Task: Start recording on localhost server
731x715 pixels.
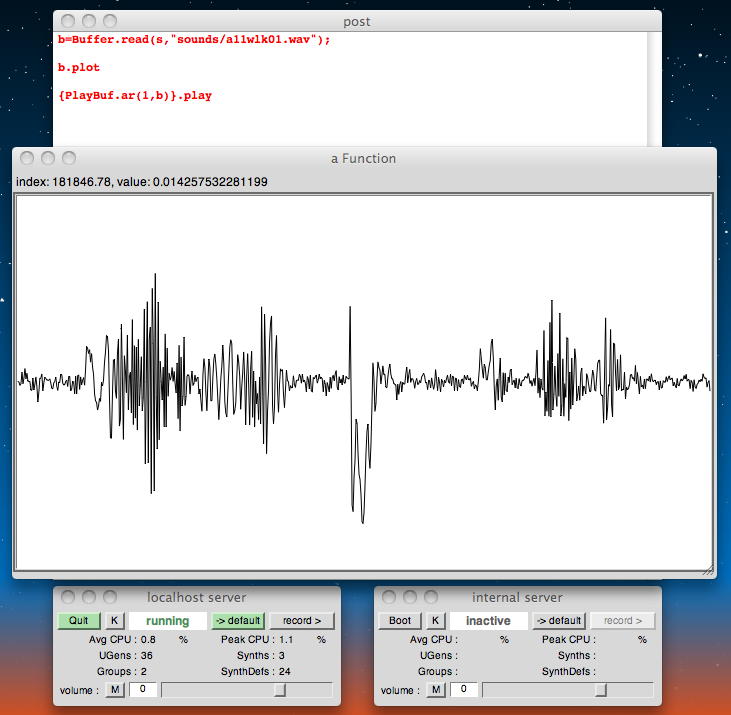Action: coord(302,620)
